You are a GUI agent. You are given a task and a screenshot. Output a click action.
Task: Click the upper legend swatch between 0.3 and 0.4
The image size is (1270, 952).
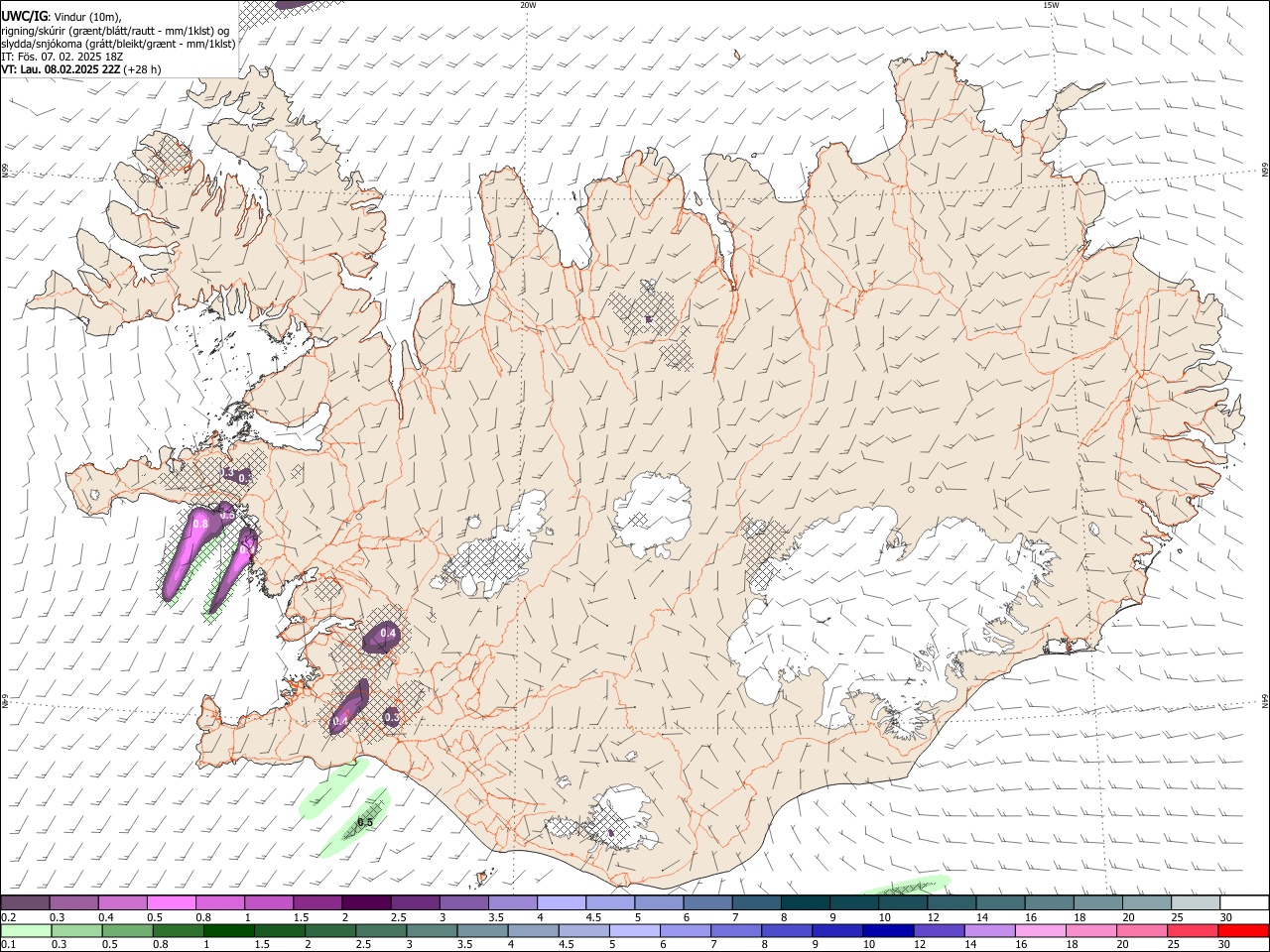[73, 902]
